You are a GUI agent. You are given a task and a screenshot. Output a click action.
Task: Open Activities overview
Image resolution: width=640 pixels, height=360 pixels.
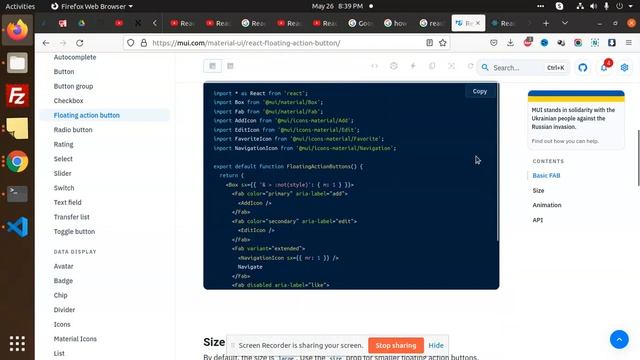point(20,6)
